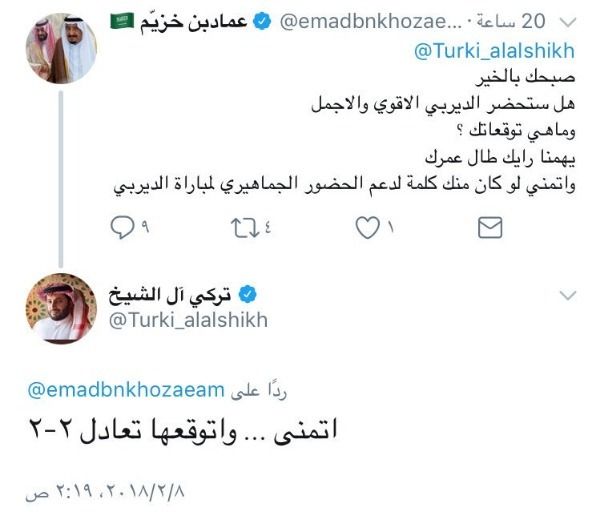Open the @emadbnkhozaeam reply-to link

pyautogui.click(x=126, y=390)
